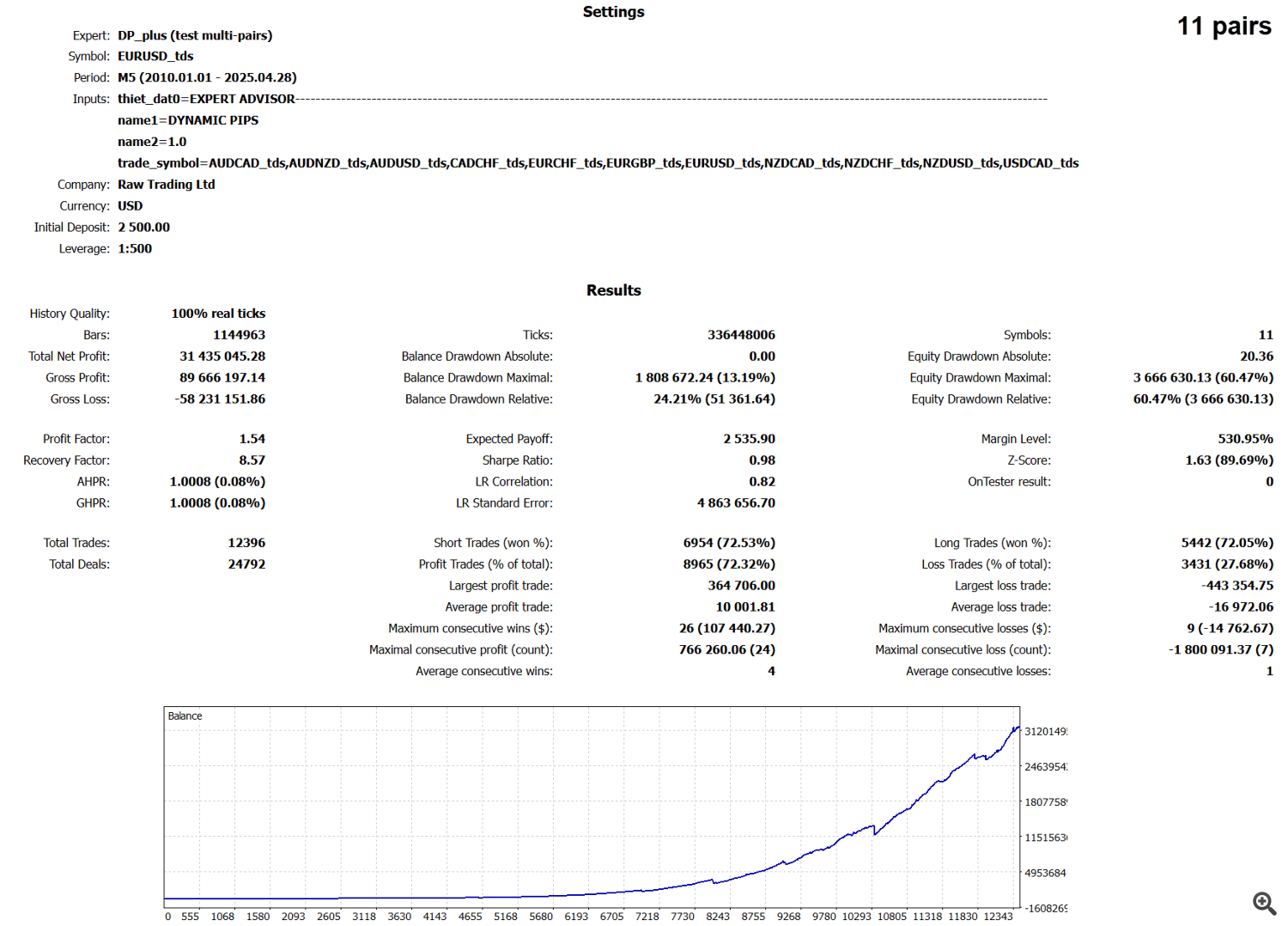This screenshot has width=1288, height=926.
Task: Select the Equity Drawdown Maximal value
Action: pyautogui.click(x=1202, y=378)
